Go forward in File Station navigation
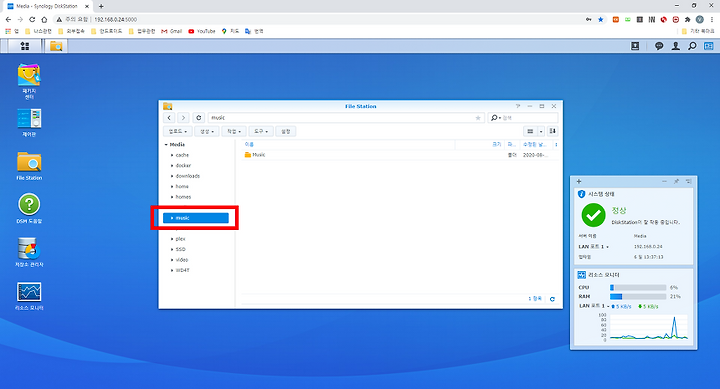This screenshot has width=720, height=389. 183,118
